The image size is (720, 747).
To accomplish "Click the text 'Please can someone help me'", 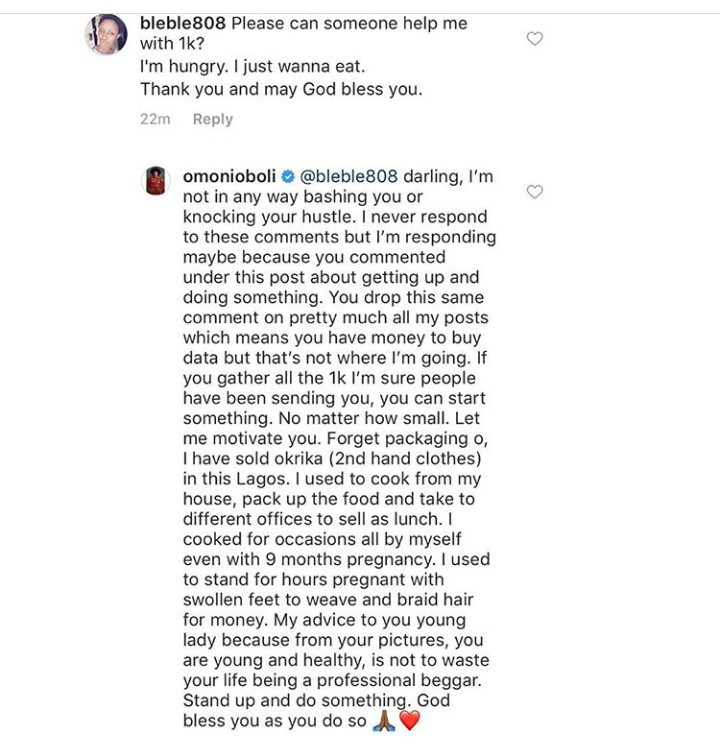I will [349, 23].
